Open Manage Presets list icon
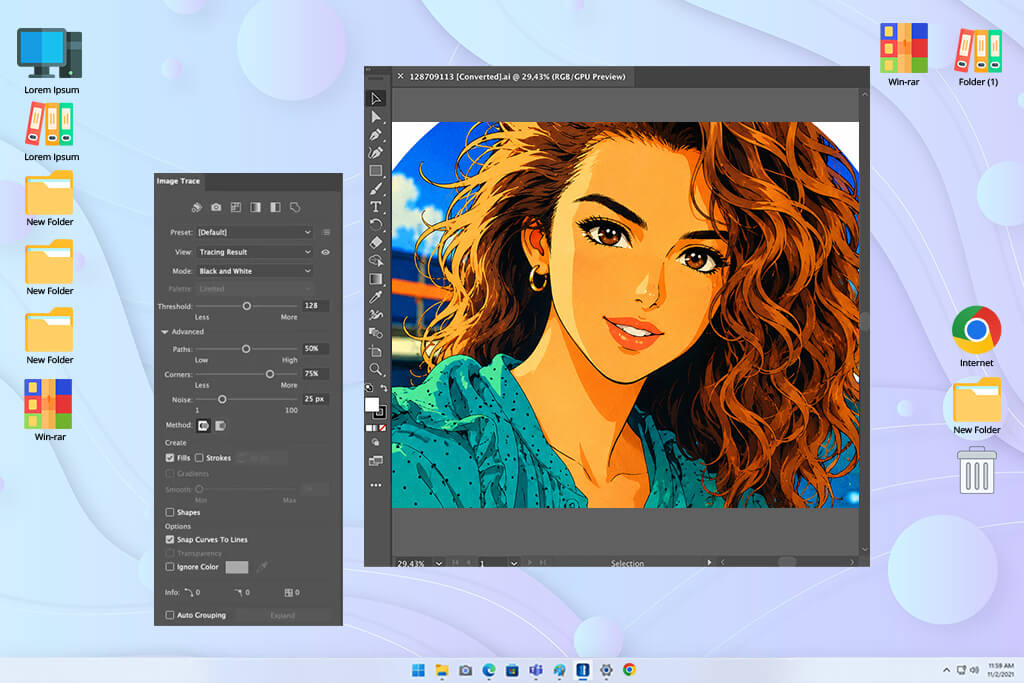Viewport: 1024px width, 683px height. (x=326, y=232)
